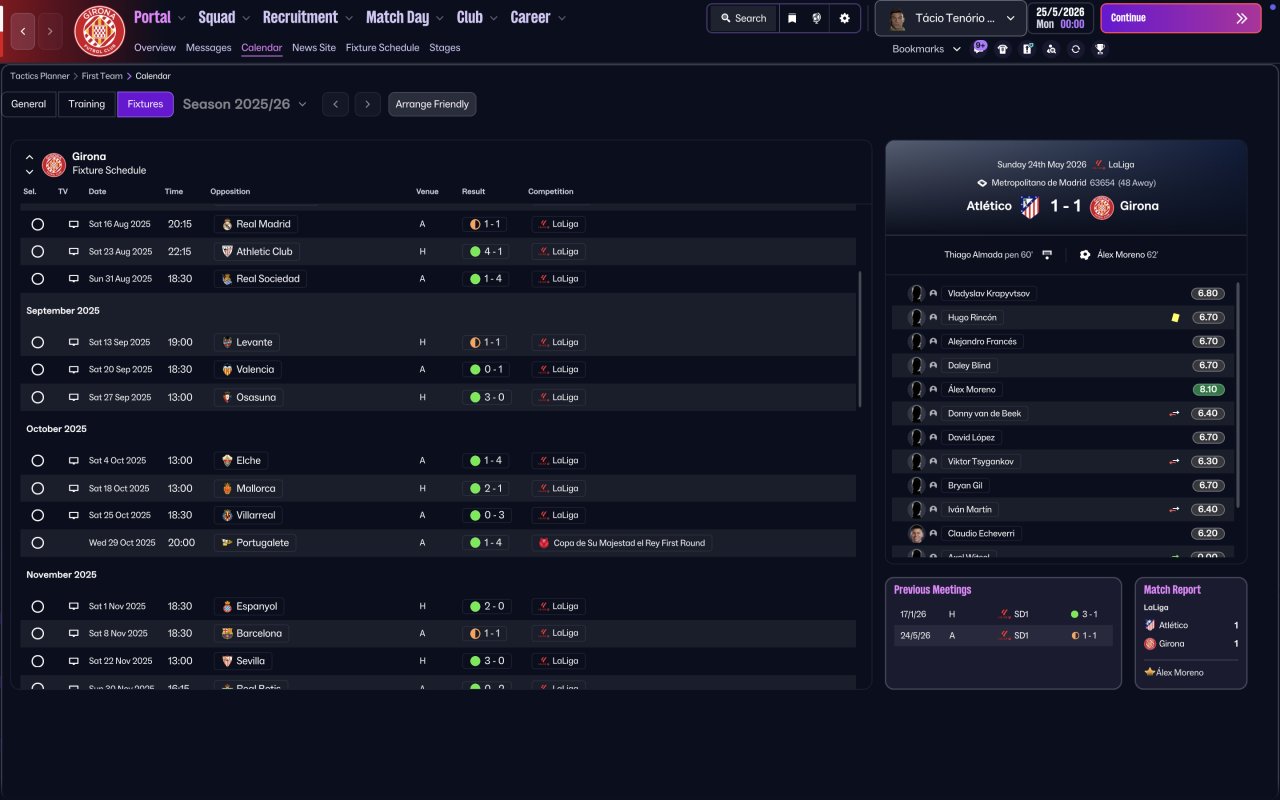Screen dimensions: 1280x800
Task: Open the News Site tab
Action: (x=314, y=48)
